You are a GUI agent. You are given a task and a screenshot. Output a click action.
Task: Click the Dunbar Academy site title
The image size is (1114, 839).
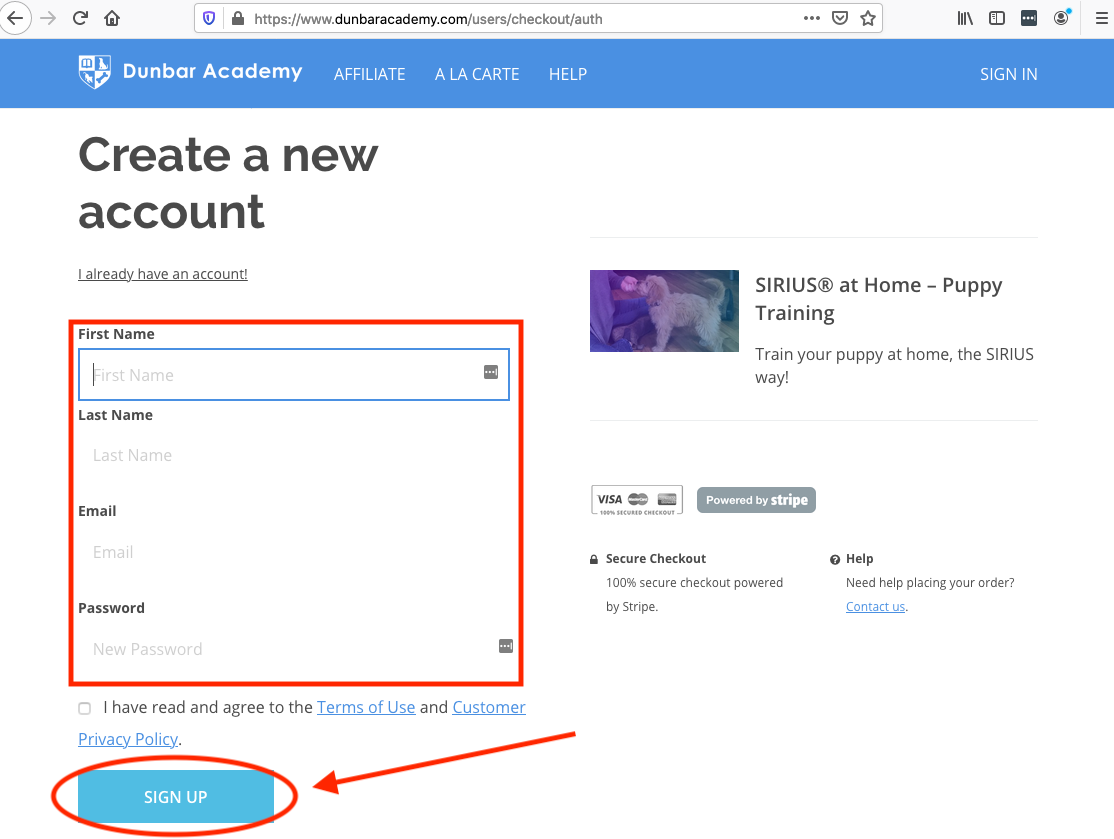pyautogui.click(x=212, y=71)
